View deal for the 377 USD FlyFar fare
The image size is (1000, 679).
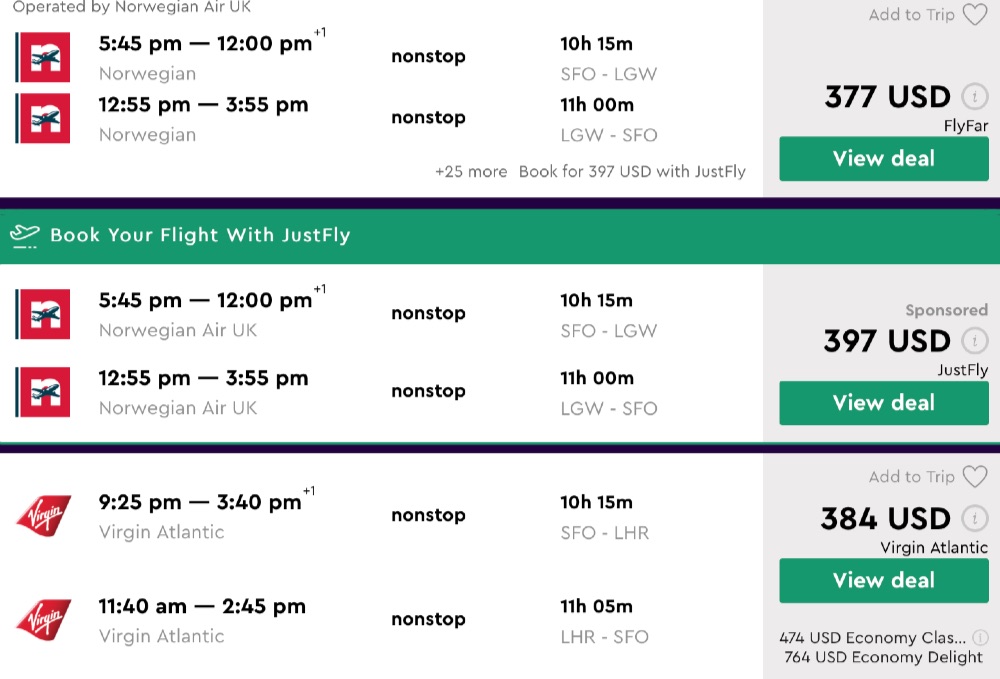884,159
